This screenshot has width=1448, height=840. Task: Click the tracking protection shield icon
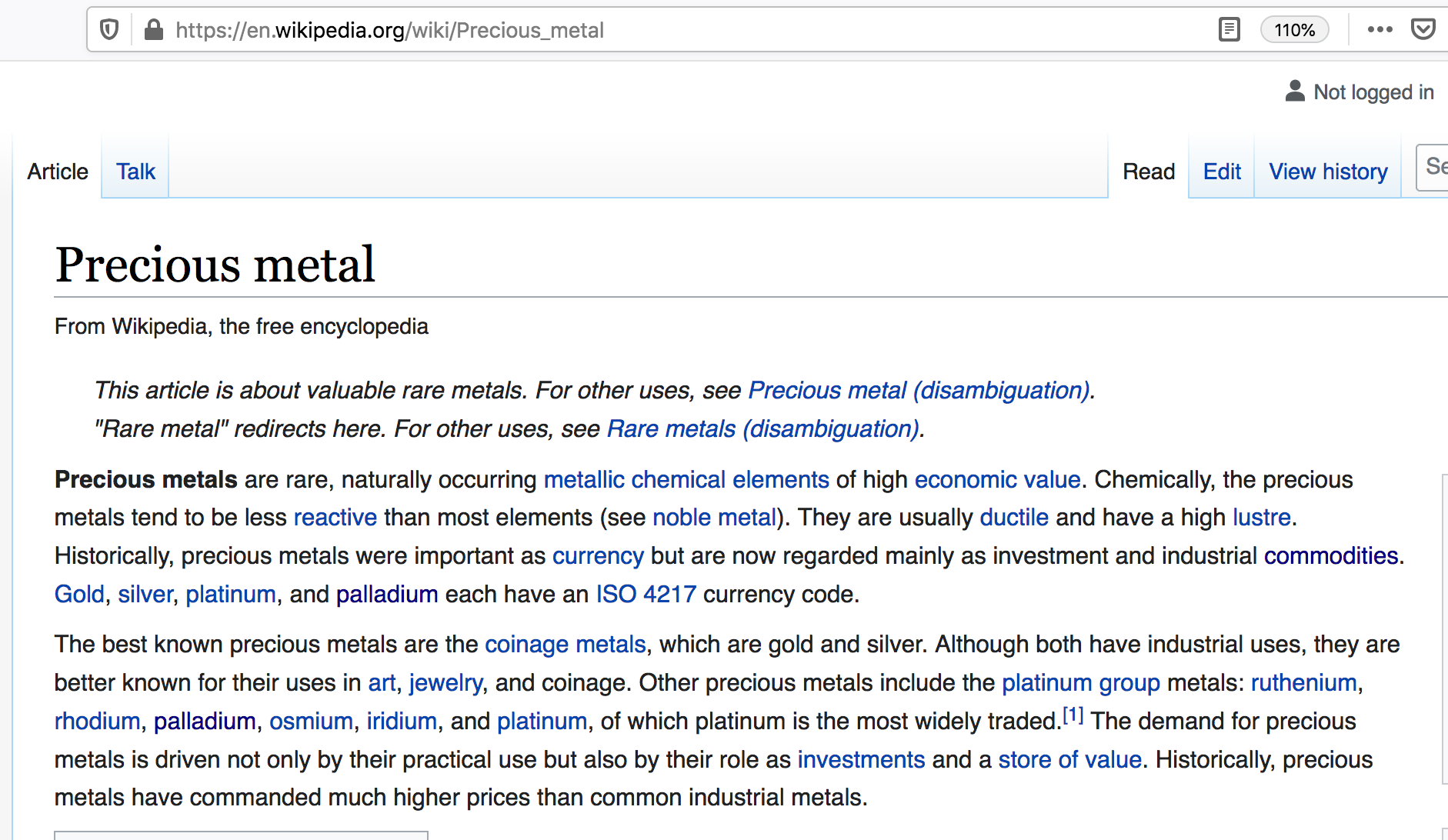[110, 30]
